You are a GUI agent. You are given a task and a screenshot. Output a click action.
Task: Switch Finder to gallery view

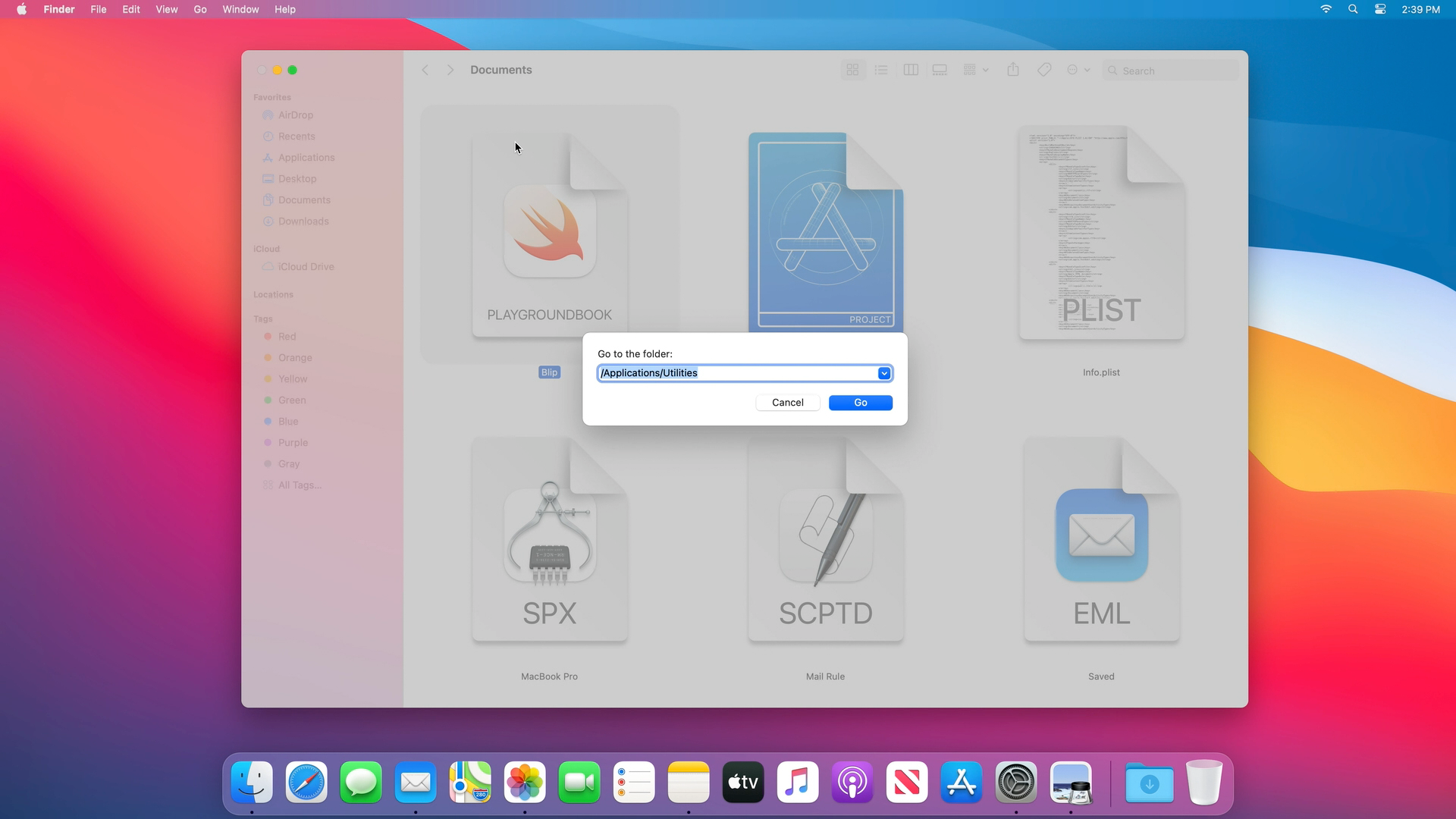(x=940, y=70)
